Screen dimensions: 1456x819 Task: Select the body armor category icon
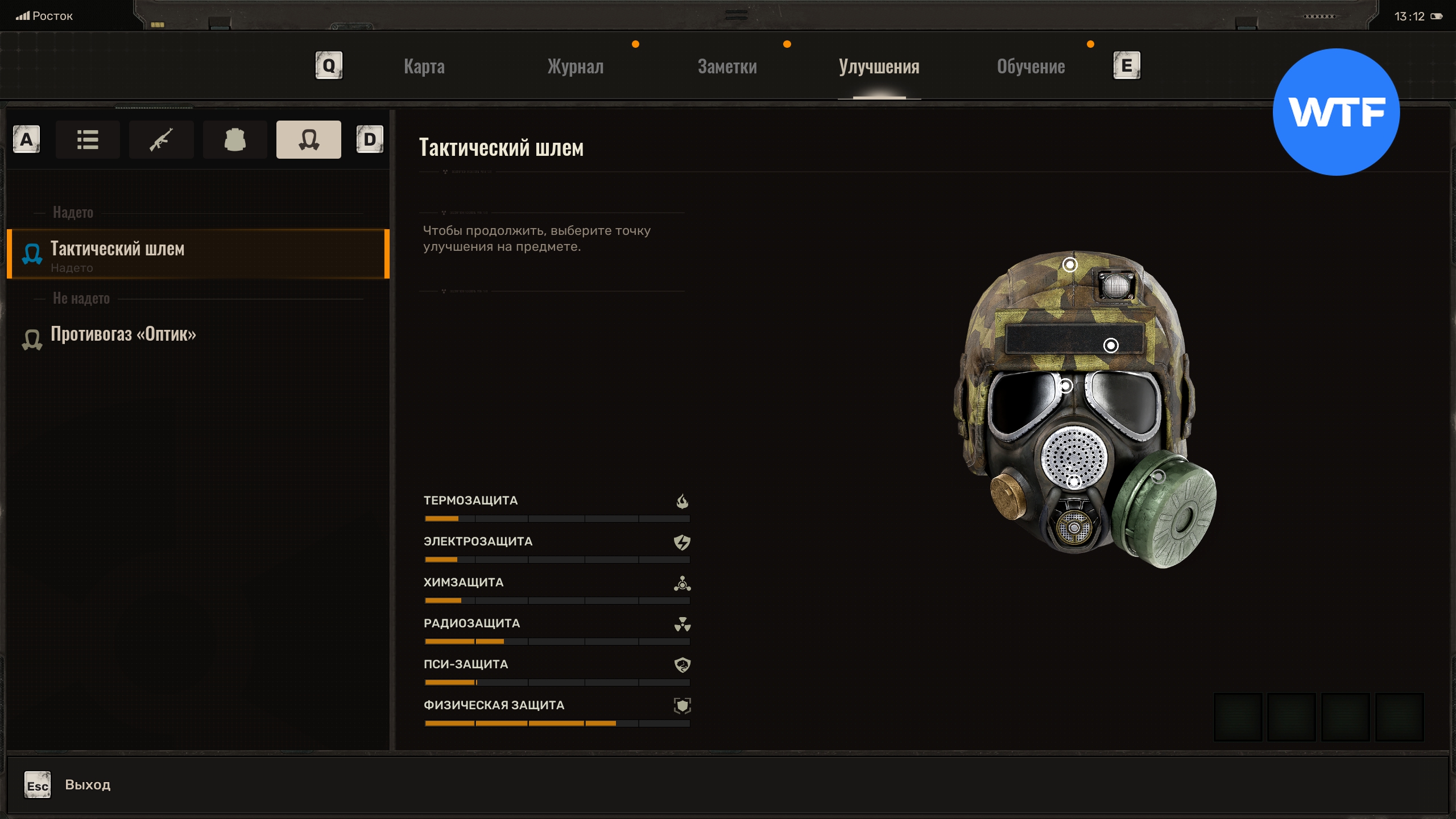click(x=235, y=139)
